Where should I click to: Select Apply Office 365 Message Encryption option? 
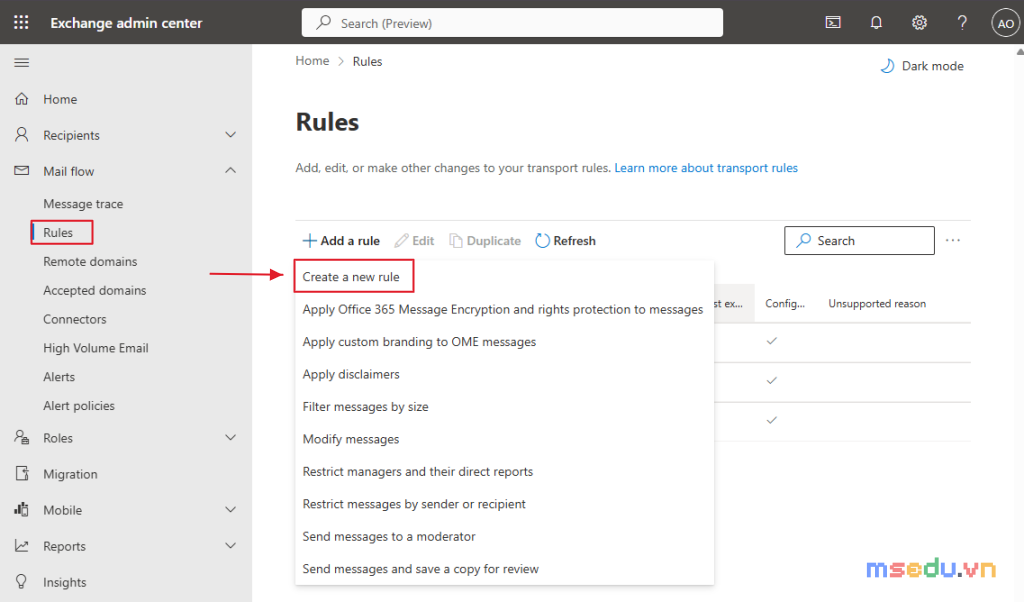point(504,309)
